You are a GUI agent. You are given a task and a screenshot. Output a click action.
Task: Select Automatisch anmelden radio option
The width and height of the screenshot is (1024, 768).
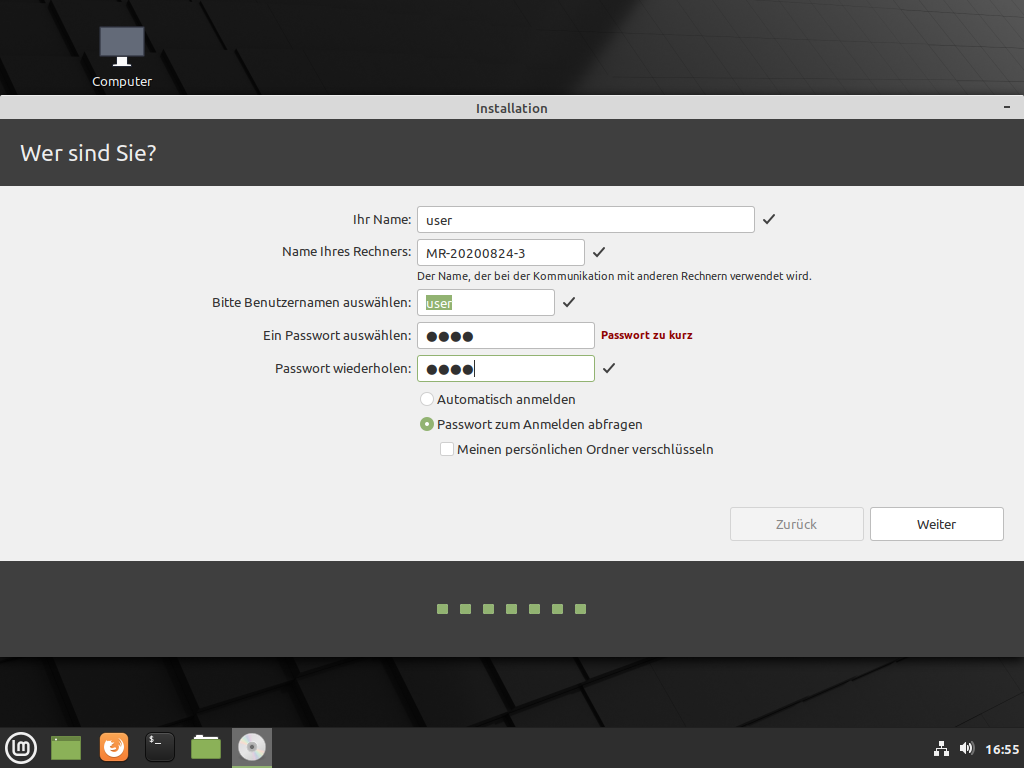(427, 399)
